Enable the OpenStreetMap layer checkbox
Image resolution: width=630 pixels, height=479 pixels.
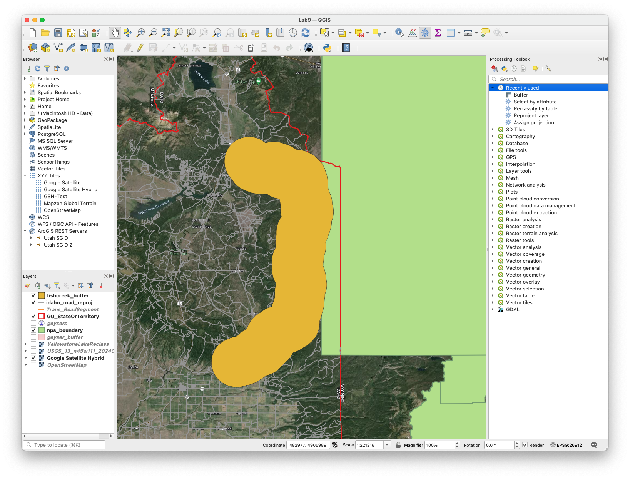[x=33, y=365]
